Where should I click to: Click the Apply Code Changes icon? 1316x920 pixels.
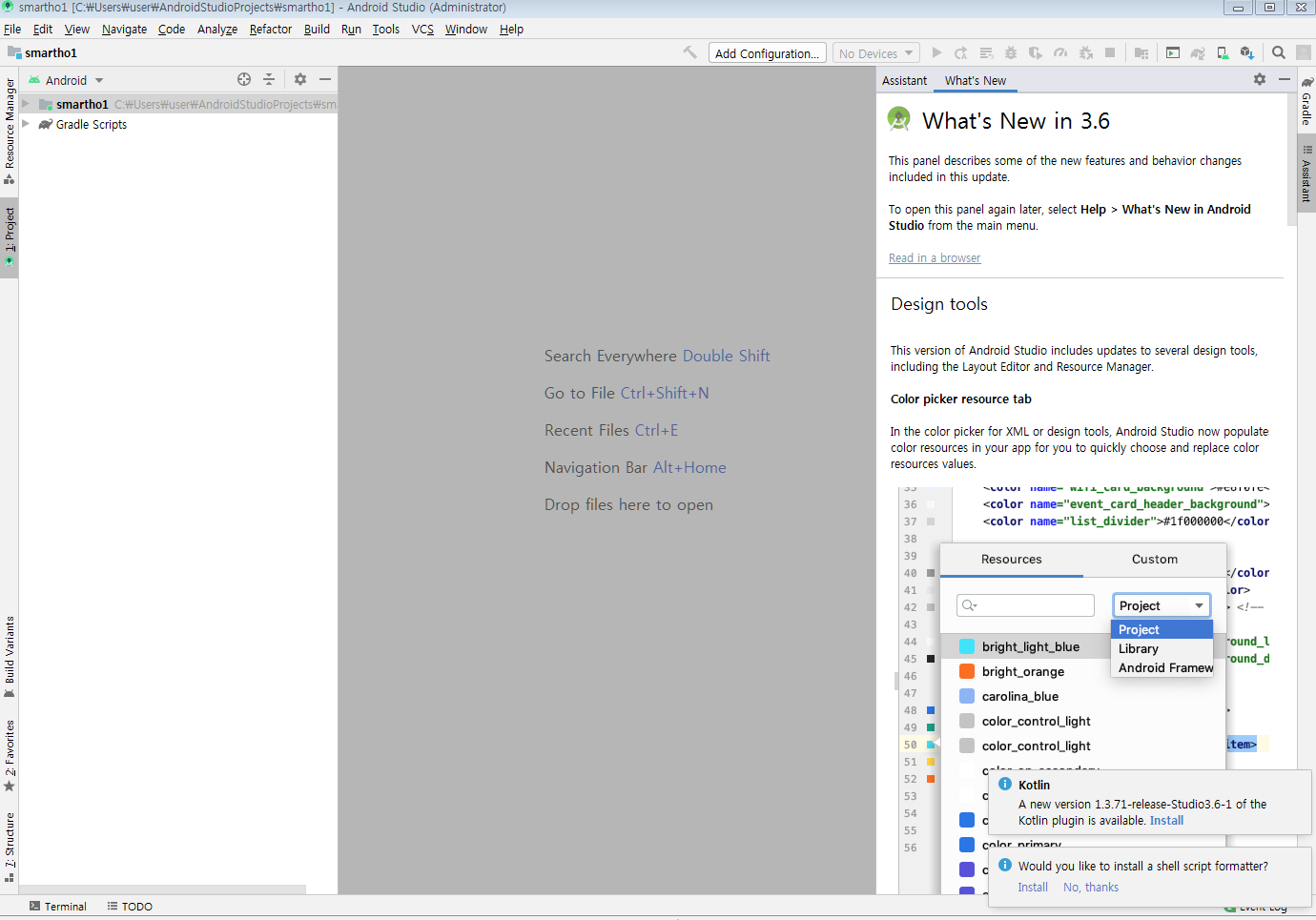986,52
